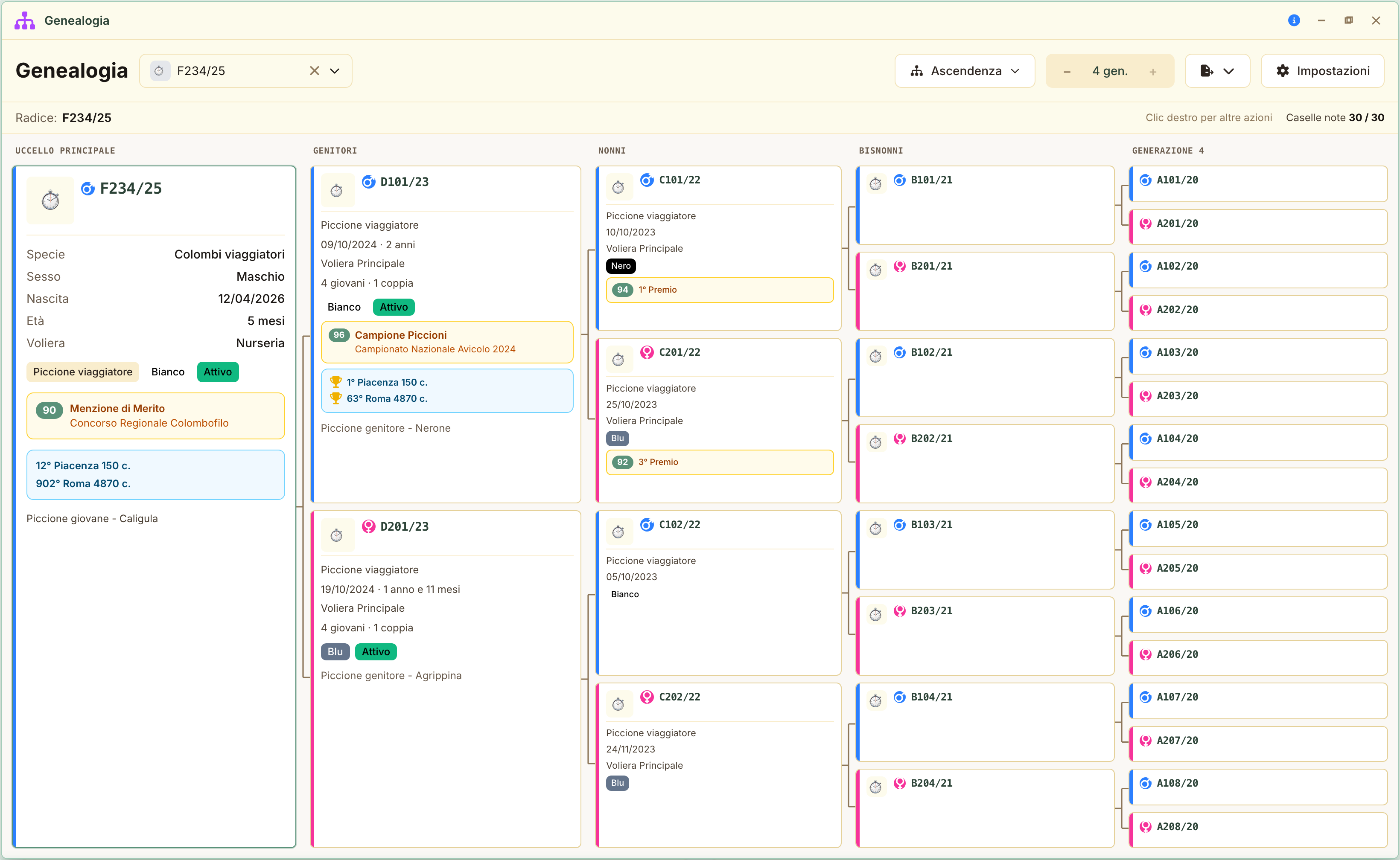The width and height of the screenshot is (1400, 860).
Task: Click the 92 score 3° Premio box
Action: (720, 462)
